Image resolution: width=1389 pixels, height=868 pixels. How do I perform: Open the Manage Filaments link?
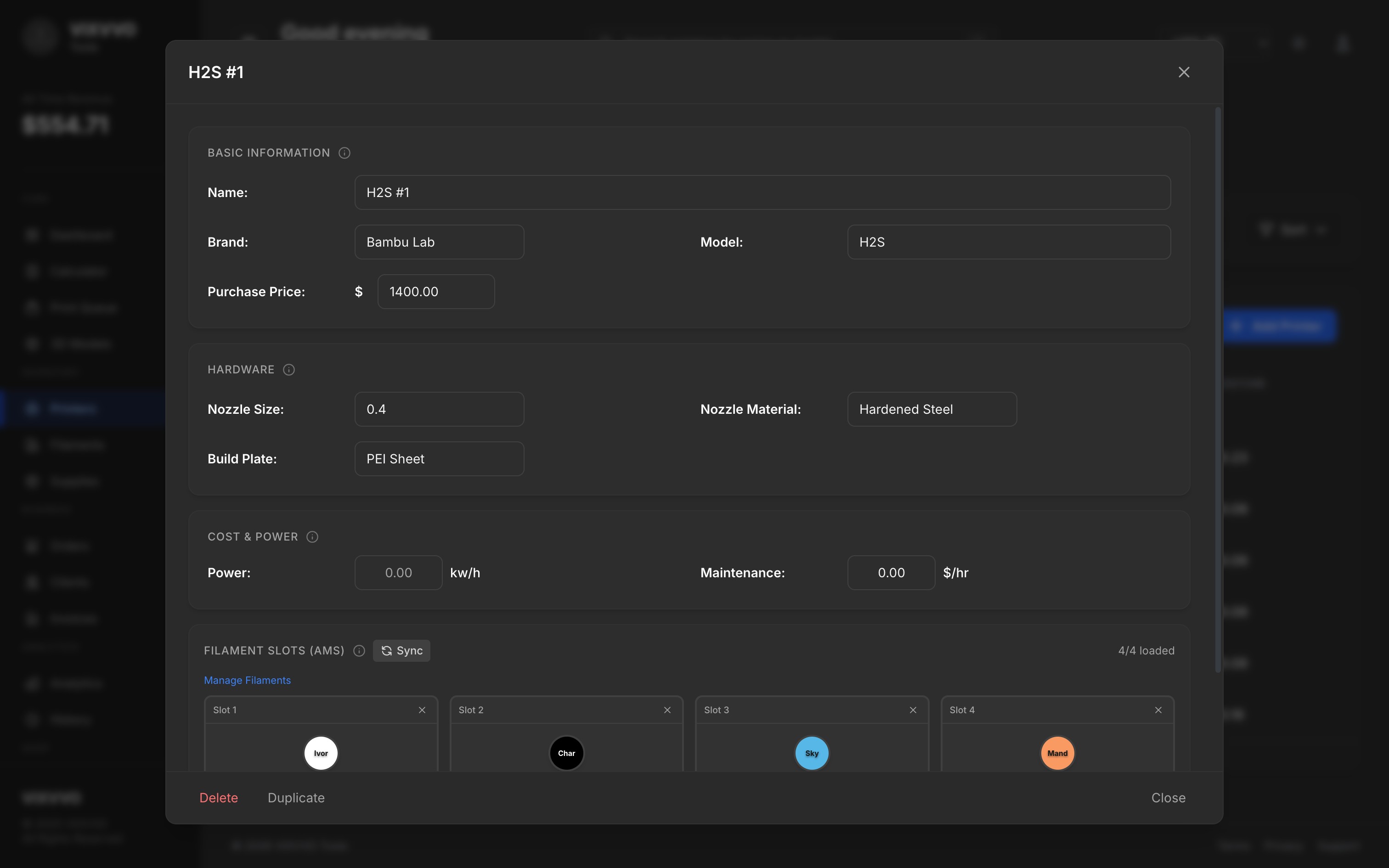[x=248, y=680]
